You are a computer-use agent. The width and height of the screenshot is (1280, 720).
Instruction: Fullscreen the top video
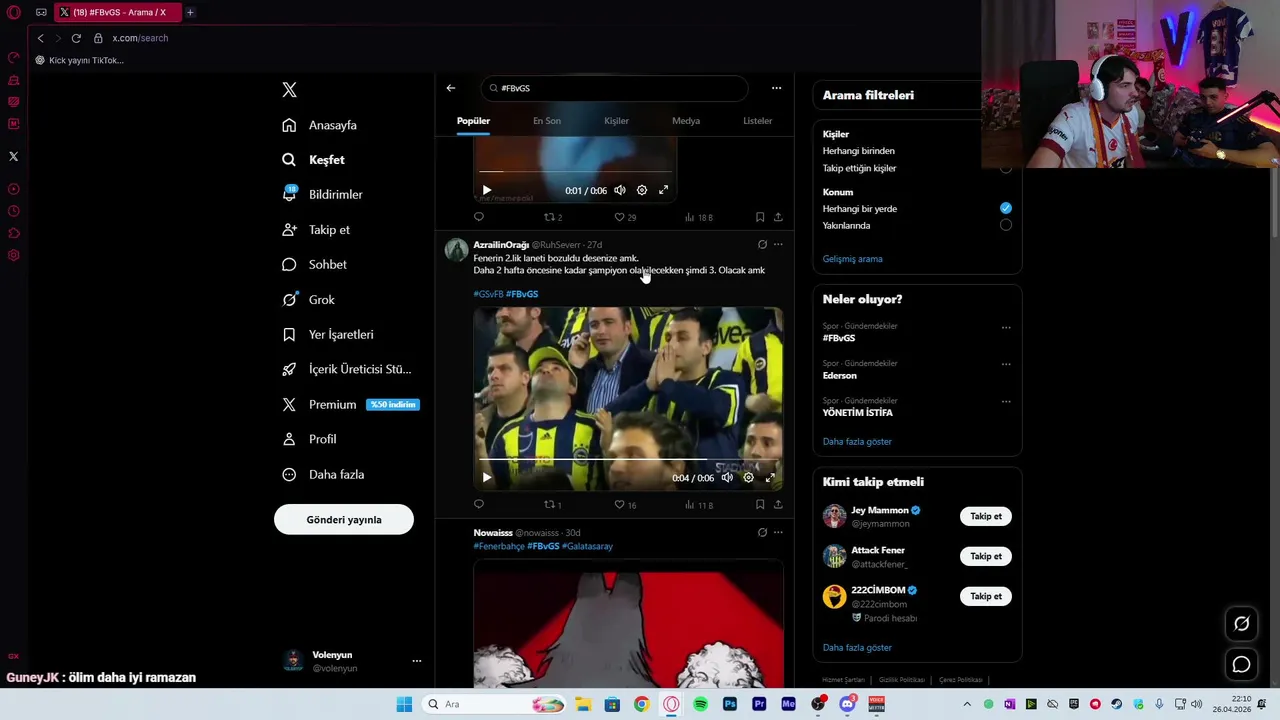coord(663,190)
